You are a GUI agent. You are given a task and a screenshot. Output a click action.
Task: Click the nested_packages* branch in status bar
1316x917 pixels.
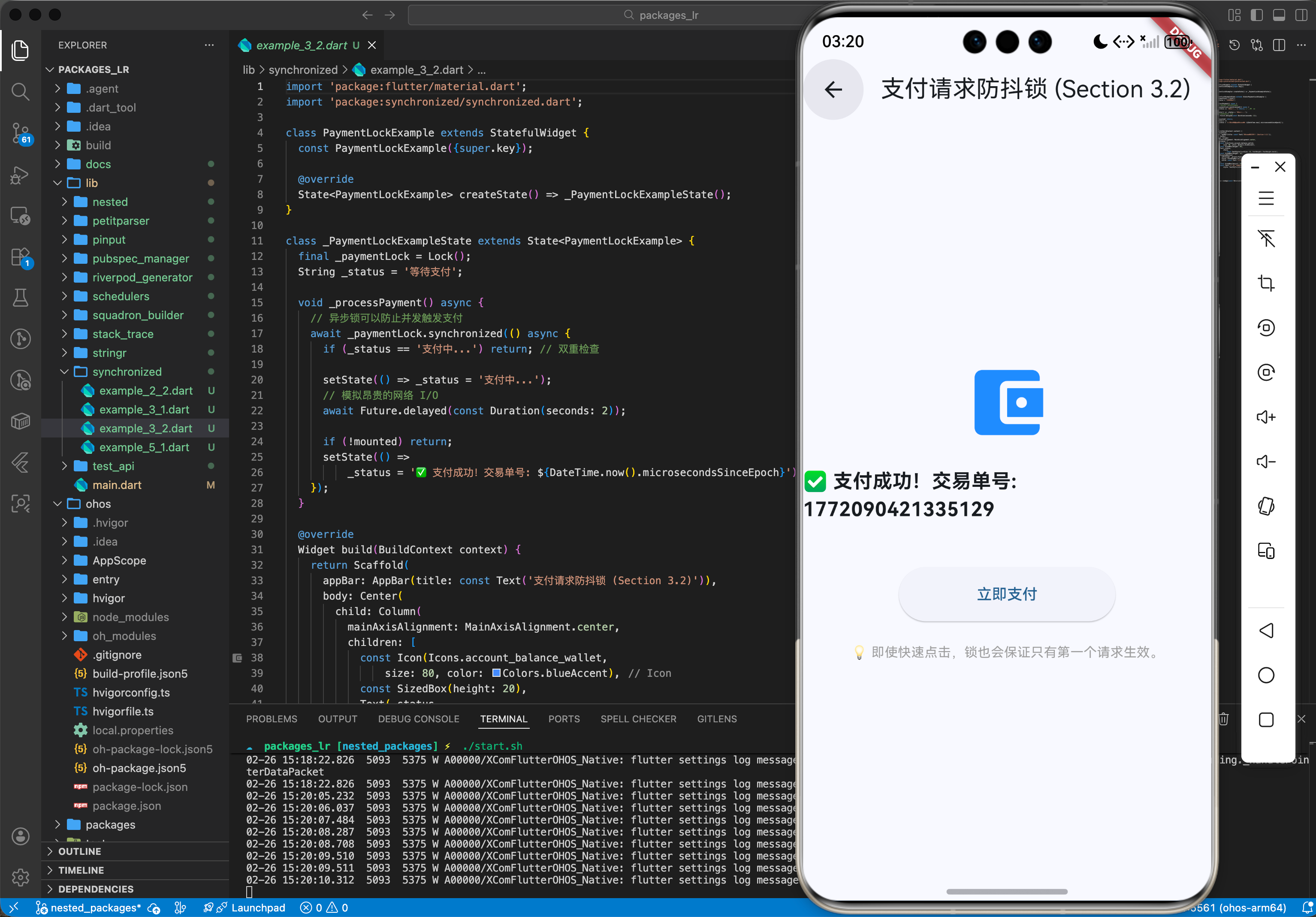coord(89,908)
